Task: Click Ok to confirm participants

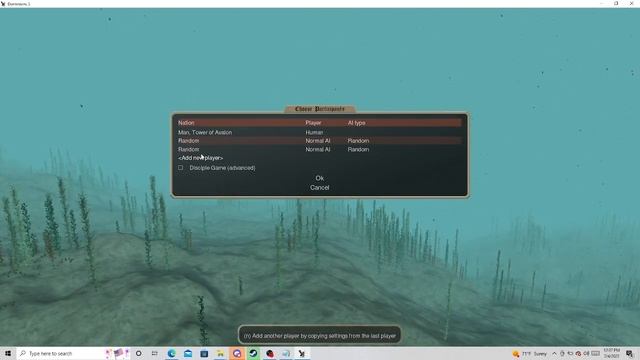Action: point(320,178)
